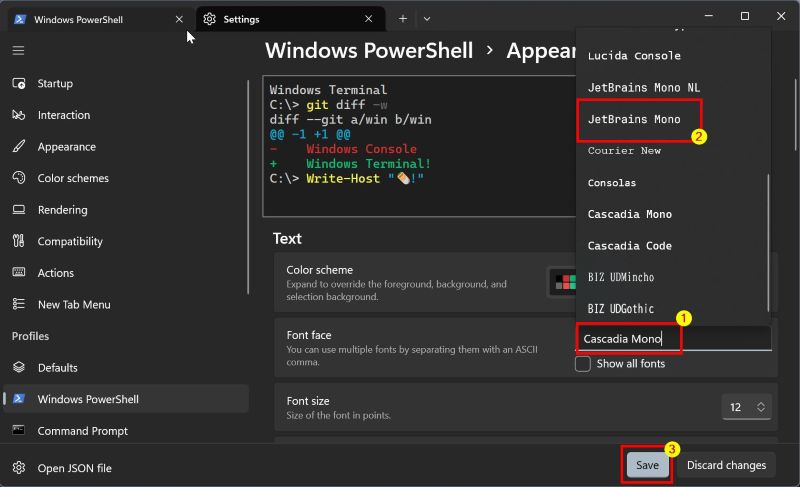This screenshot has height=487, width=800.
Task: Select the Command Prompt profile
Action: (x=82, y=431)
